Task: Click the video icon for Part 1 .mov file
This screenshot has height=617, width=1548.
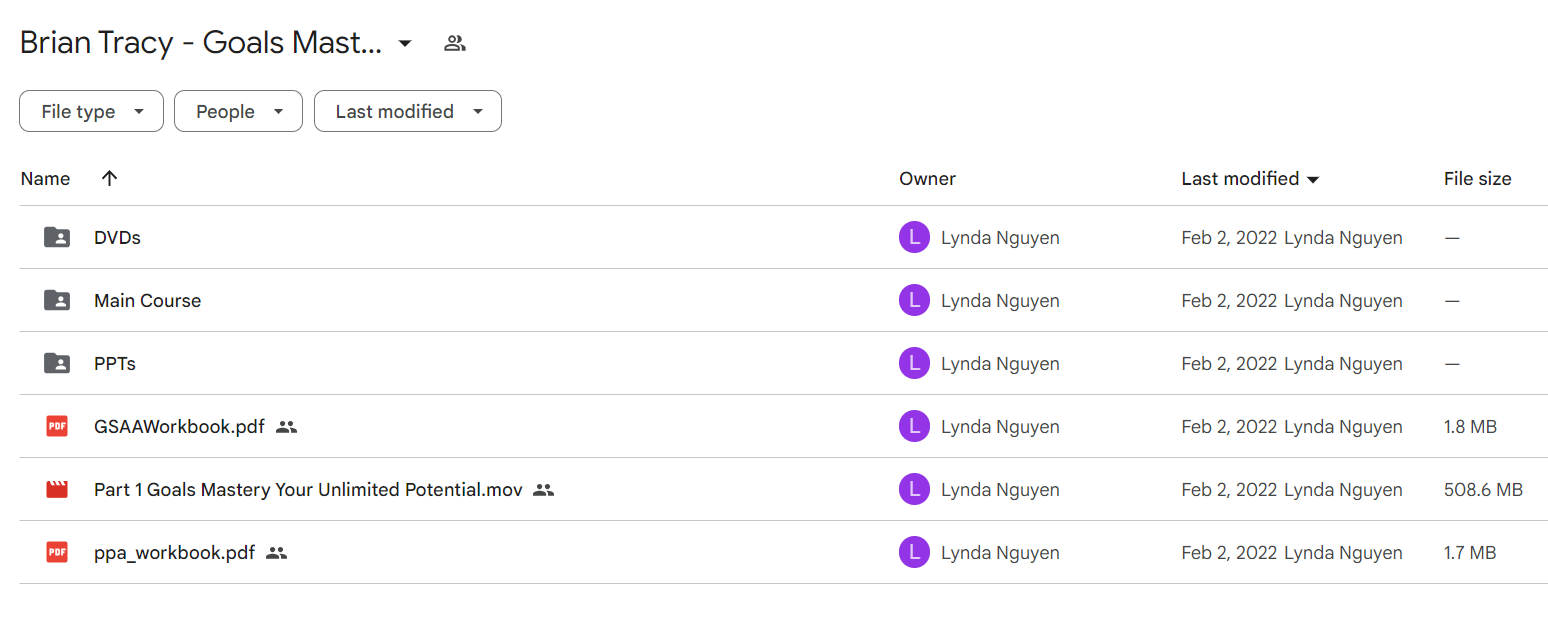Action: (57, 490)
